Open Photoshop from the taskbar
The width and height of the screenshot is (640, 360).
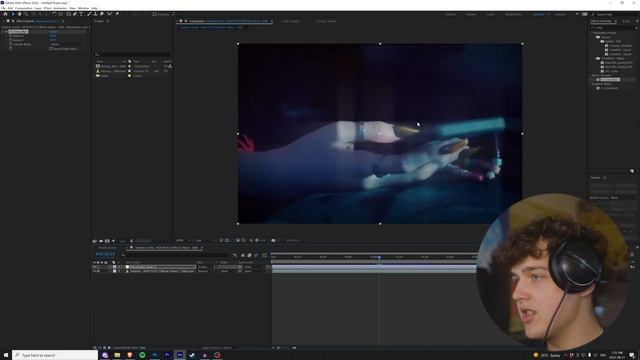[x=155, y=355]
